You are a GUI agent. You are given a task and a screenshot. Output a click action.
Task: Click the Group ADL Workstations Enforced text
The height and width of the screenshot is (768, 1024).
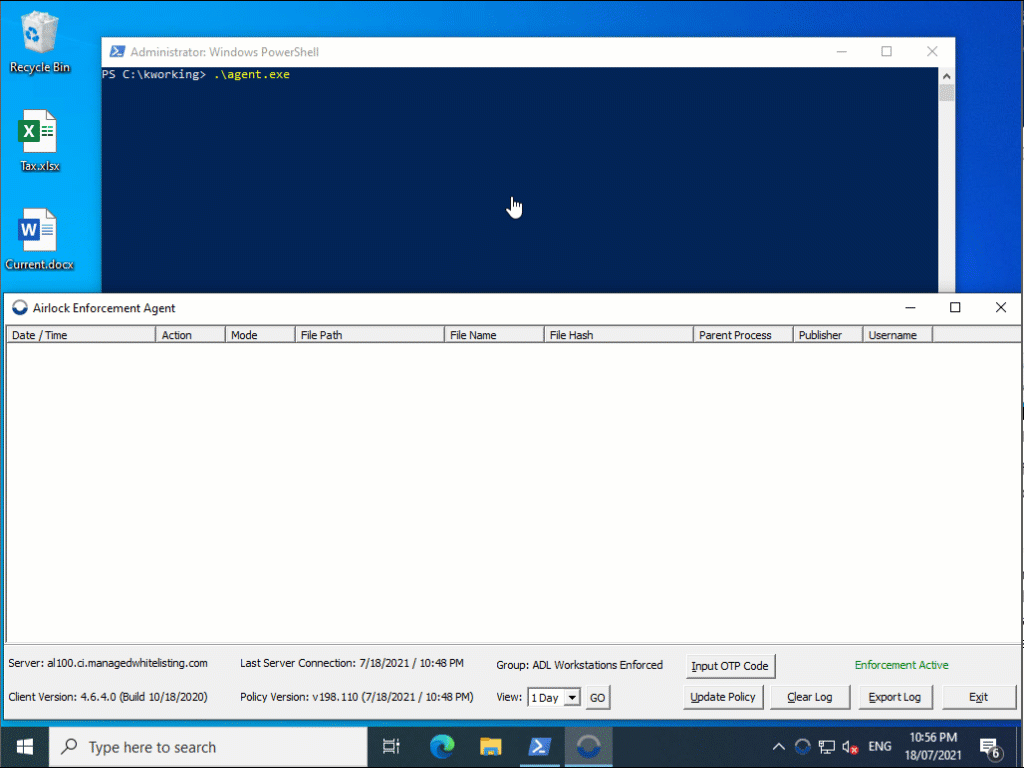(579, 665)
